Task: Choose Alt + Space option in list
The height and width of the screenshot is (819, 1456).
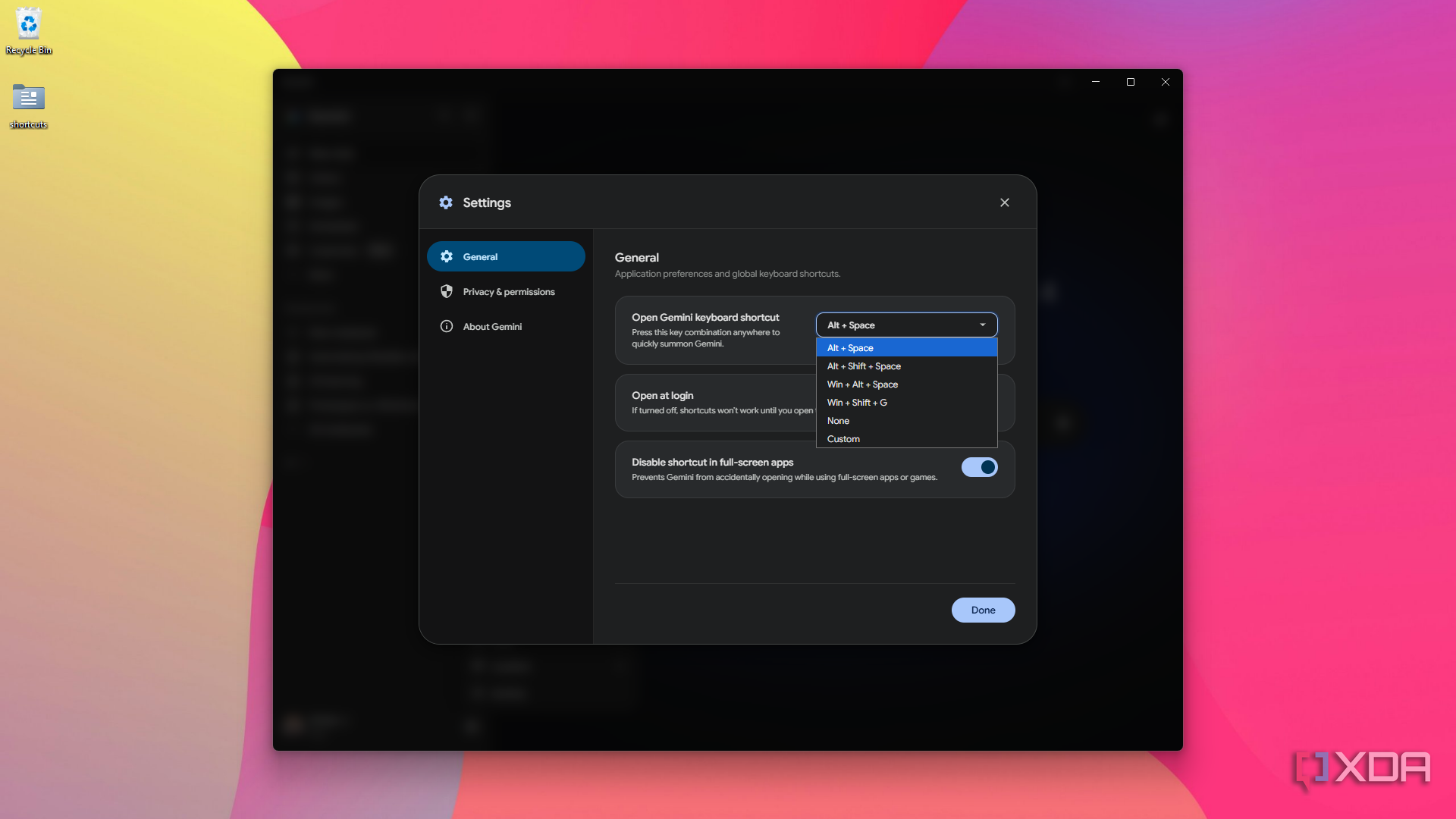Action: tap(906, 347)
